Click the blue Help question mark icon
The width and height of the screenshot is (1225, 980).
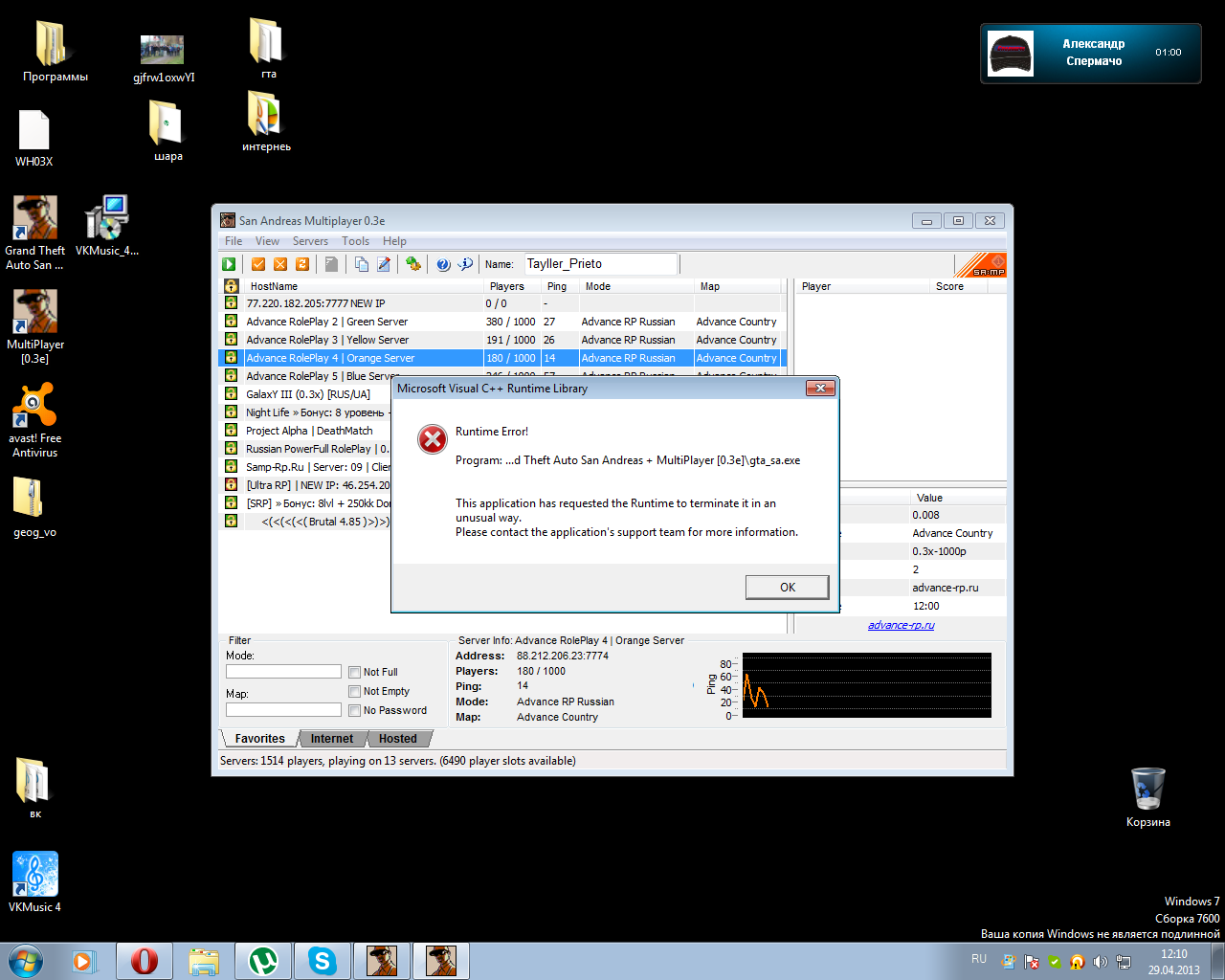click(x=443, y=264)
